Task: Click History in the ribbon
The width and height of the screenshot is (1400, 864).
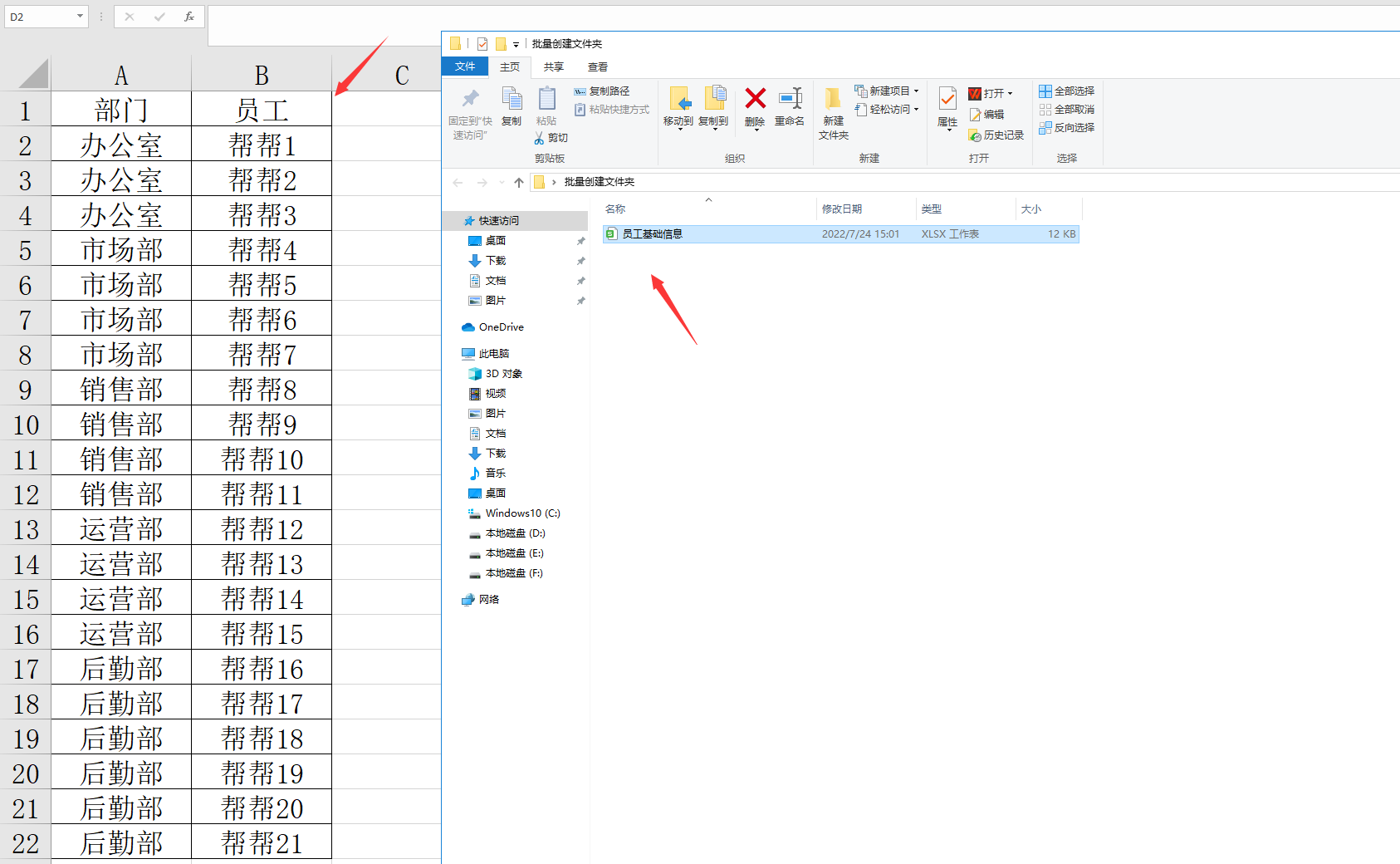Action: 996,135
